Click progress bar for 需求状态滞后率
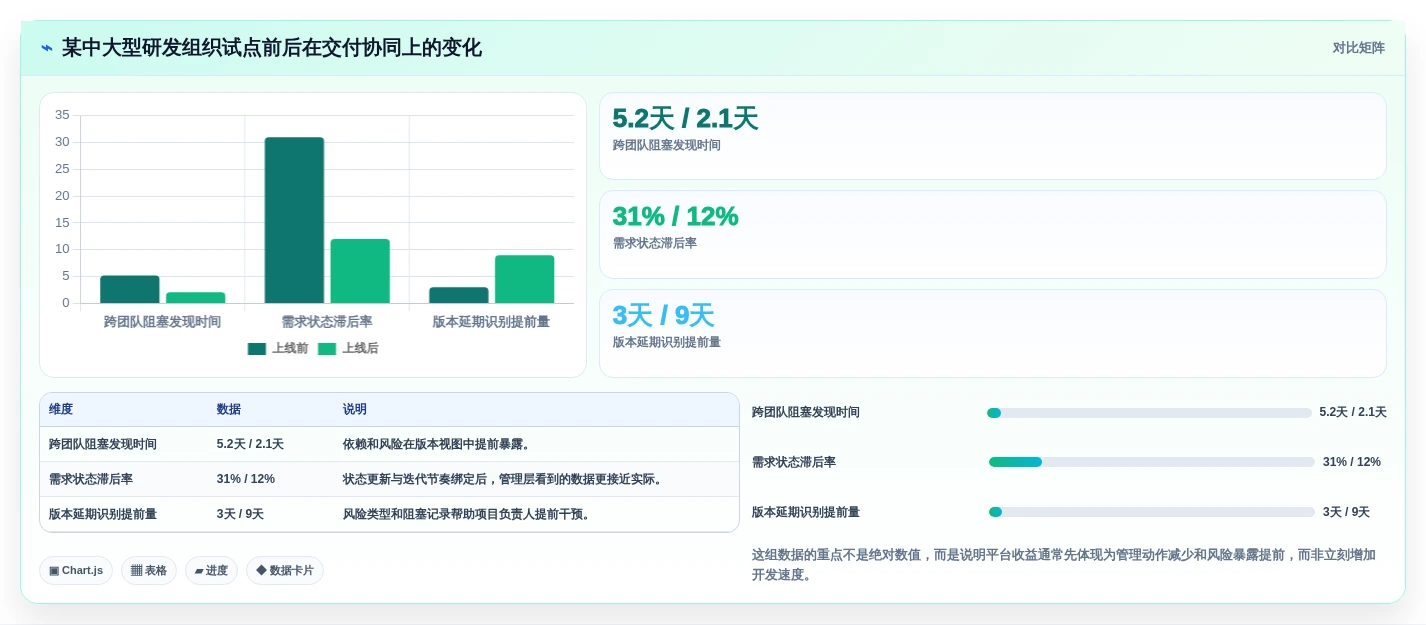Screen dimensions: 1426x625 (x=1151, y=462)
